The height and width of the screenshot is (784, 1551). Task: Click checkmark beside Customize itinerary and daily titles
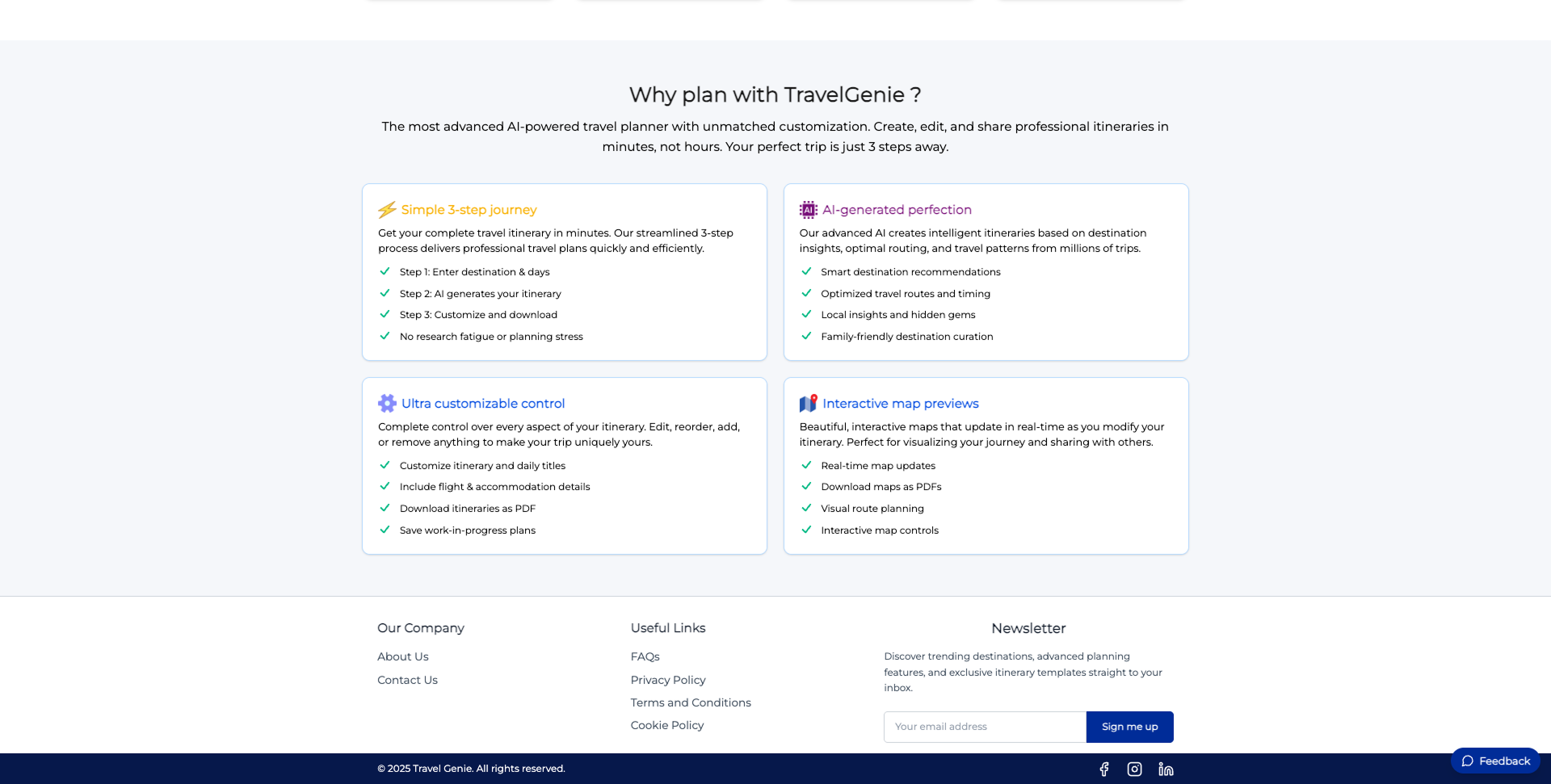click(x=385, y=465)
